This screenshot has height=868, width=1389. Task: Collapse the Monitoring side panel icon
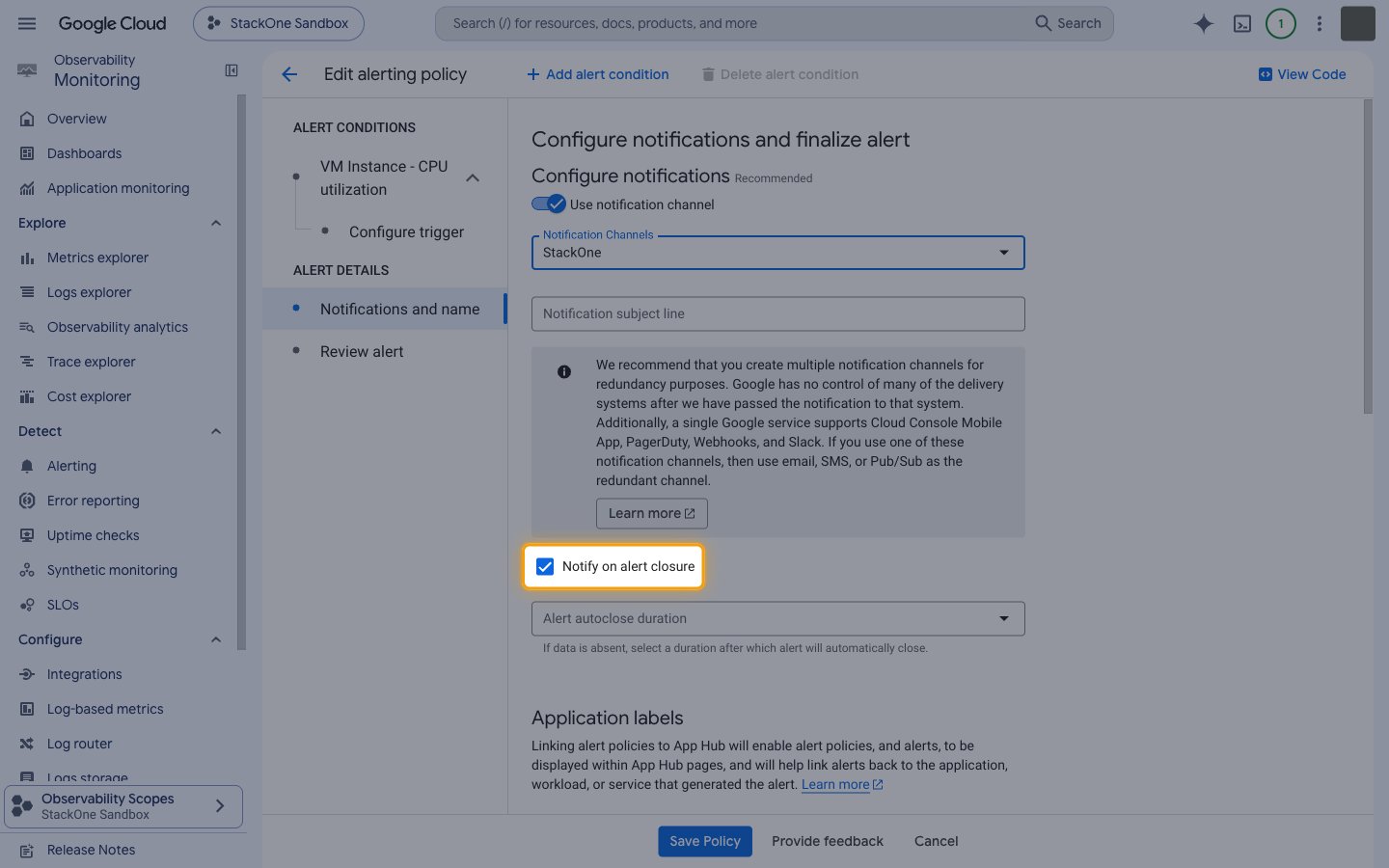pos(231,70)
